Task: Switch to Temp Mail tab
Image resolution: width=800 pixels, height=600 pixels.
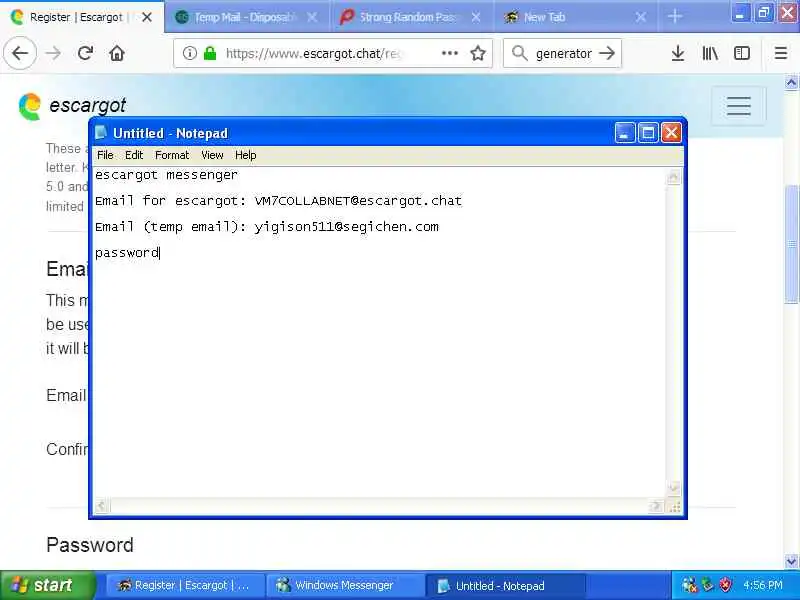Action: (x=245, y=17)
